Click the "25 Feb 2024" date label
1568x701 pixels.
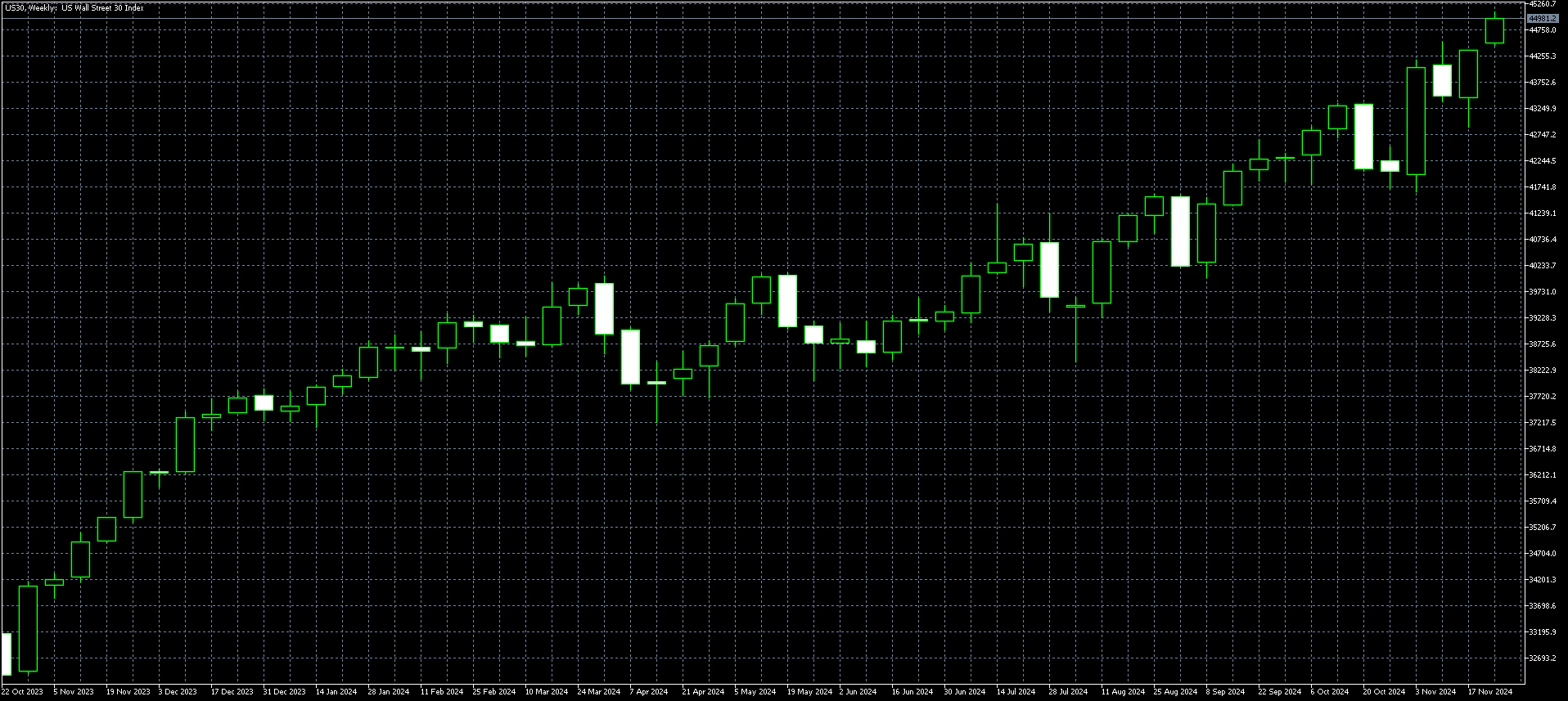tap(494, 692)
